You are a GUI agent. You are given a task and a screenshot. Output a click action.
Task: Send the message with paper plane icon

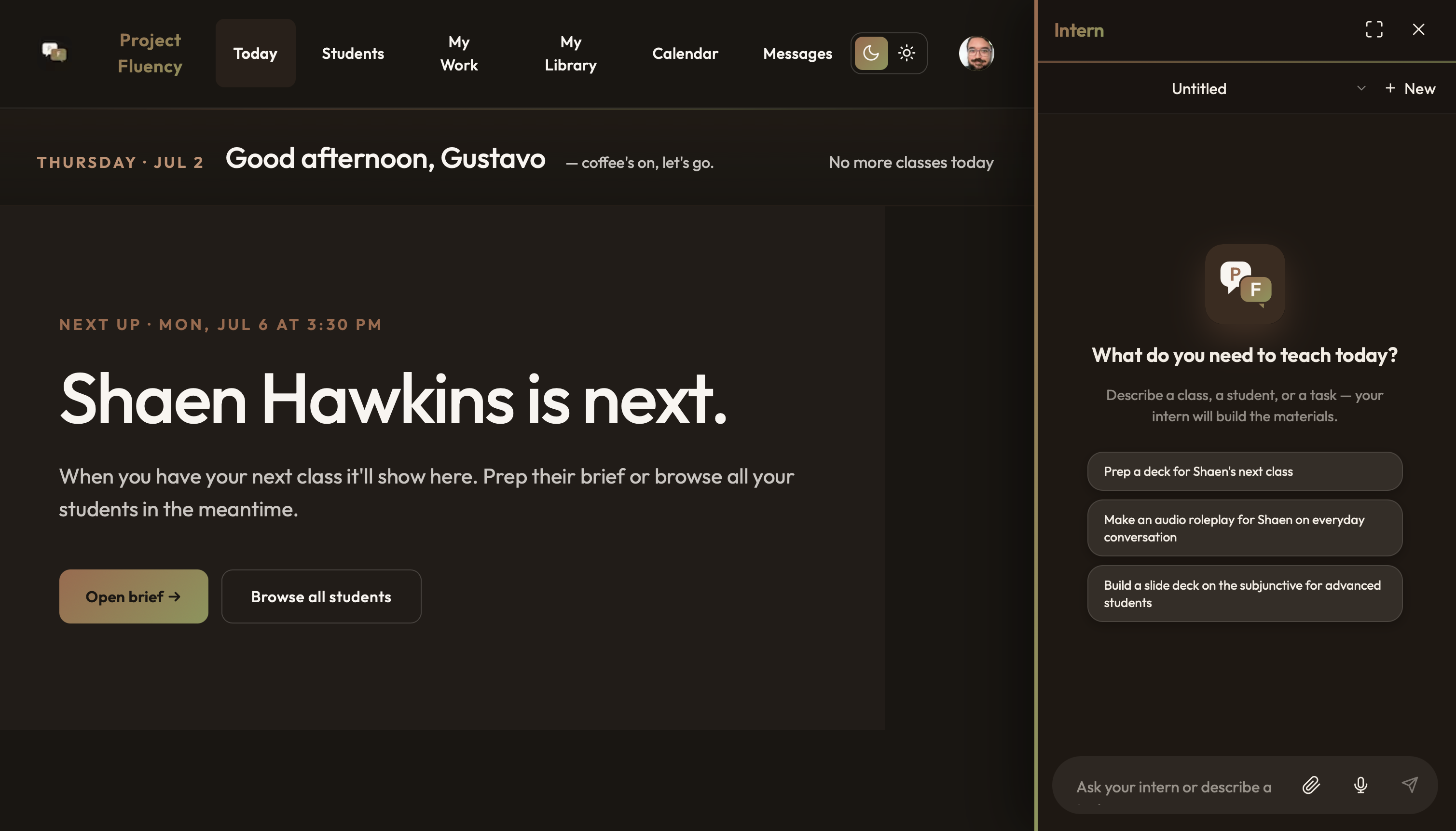(1410, 785)
